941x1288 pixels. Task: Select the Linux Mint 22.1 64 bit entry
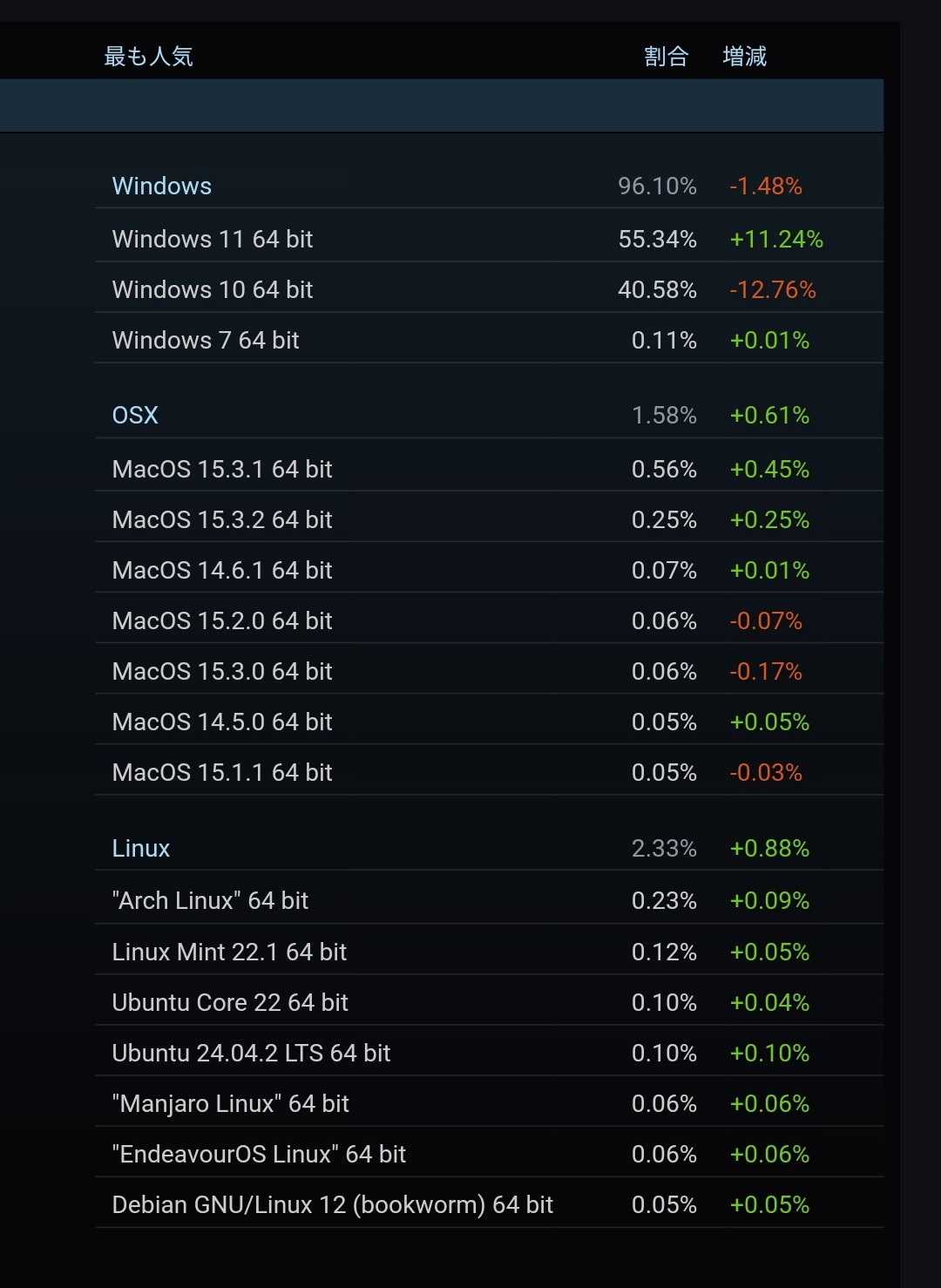[229, 952]
